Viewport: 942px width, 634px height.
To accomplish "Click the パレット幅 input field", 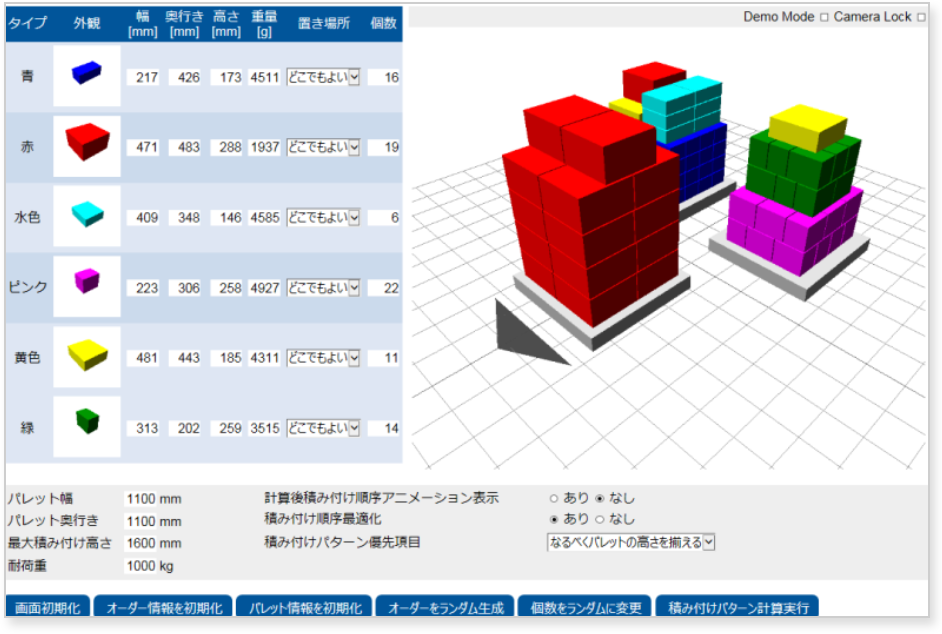I will coord(153,499).
